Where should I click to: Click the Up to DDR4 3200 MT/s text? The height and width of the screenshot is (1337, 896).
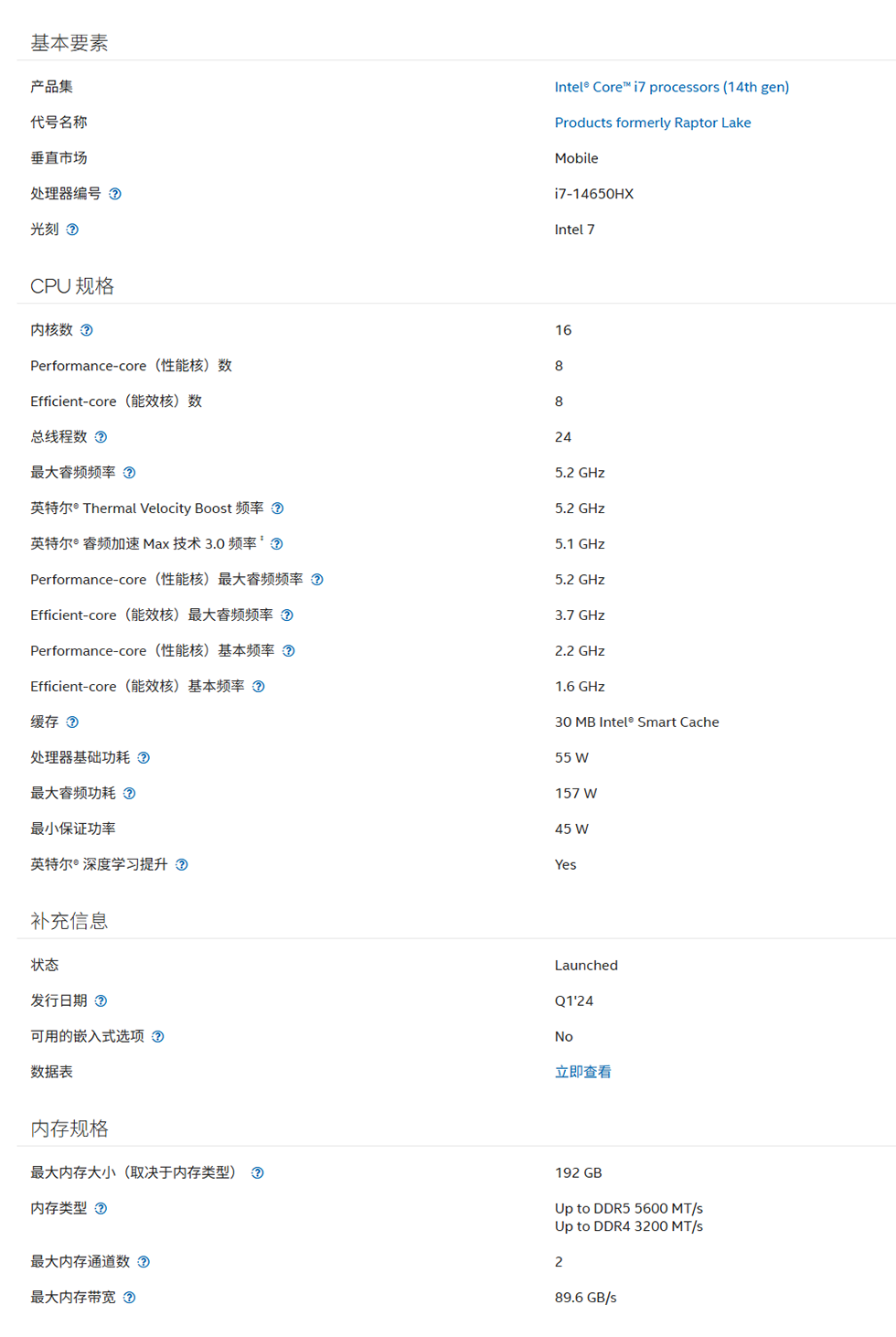pyautogui.click(x=628, y=1226)
